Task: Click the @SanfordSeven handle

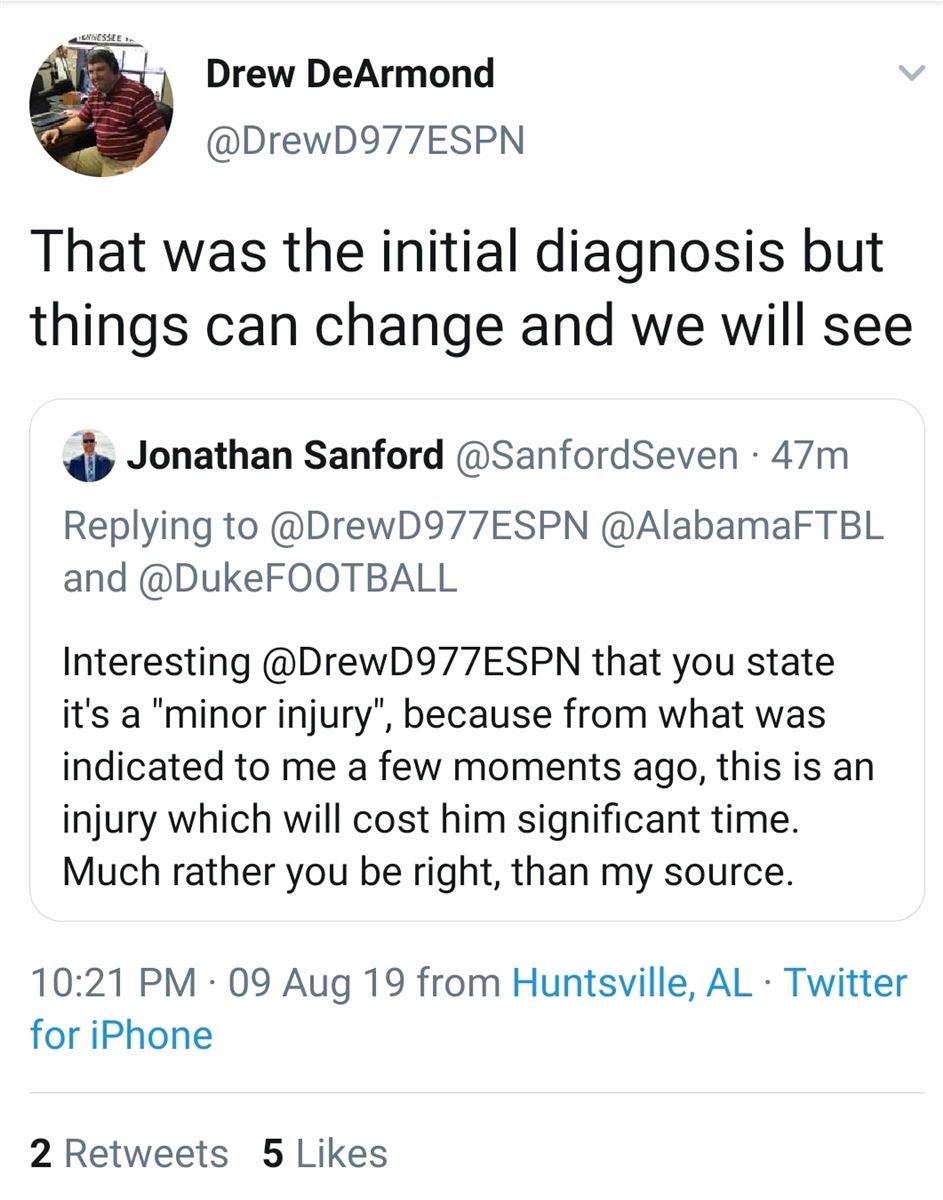Action: 596,456
